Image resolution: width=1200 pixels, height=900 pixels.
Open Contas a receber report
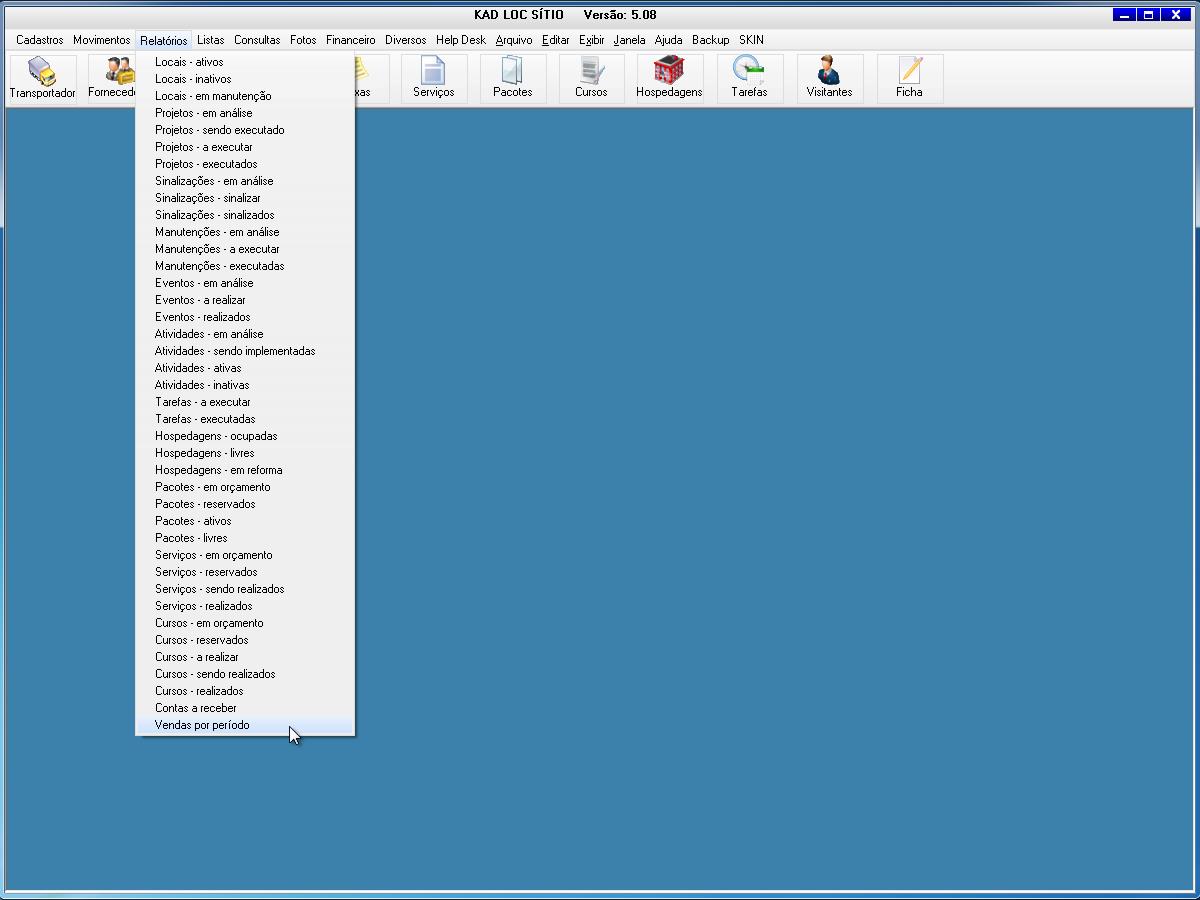245,708
